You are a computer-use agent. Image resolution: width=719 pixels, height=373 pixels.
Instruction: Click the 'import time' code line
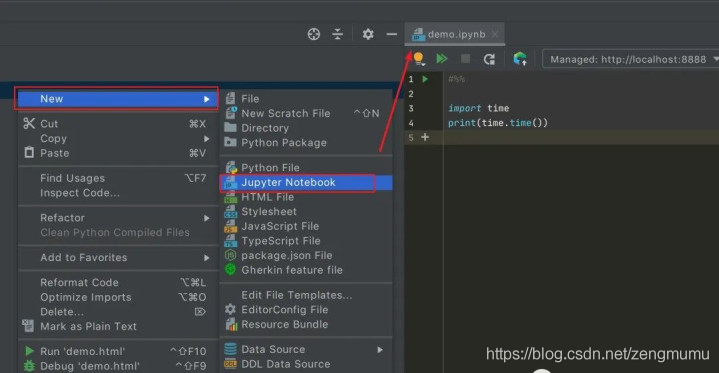[x=479, y=108]
